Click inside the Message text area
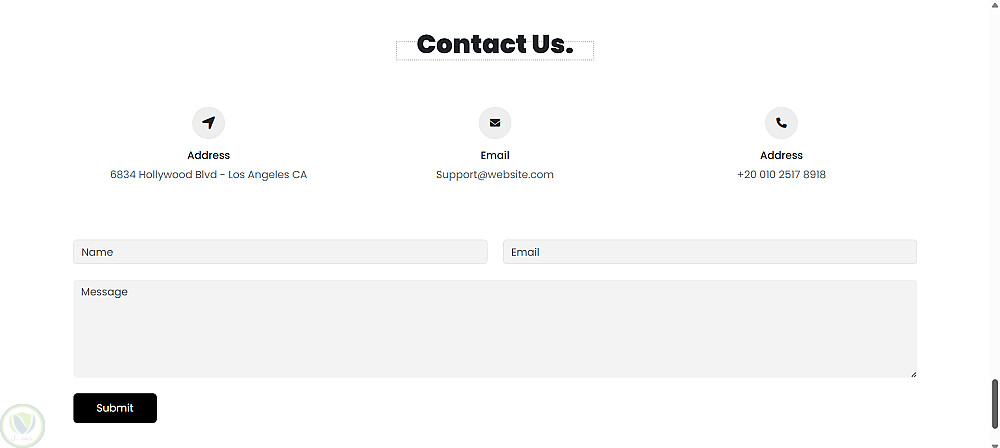This screenshot has width=1000, height=448. pos(494,330)
